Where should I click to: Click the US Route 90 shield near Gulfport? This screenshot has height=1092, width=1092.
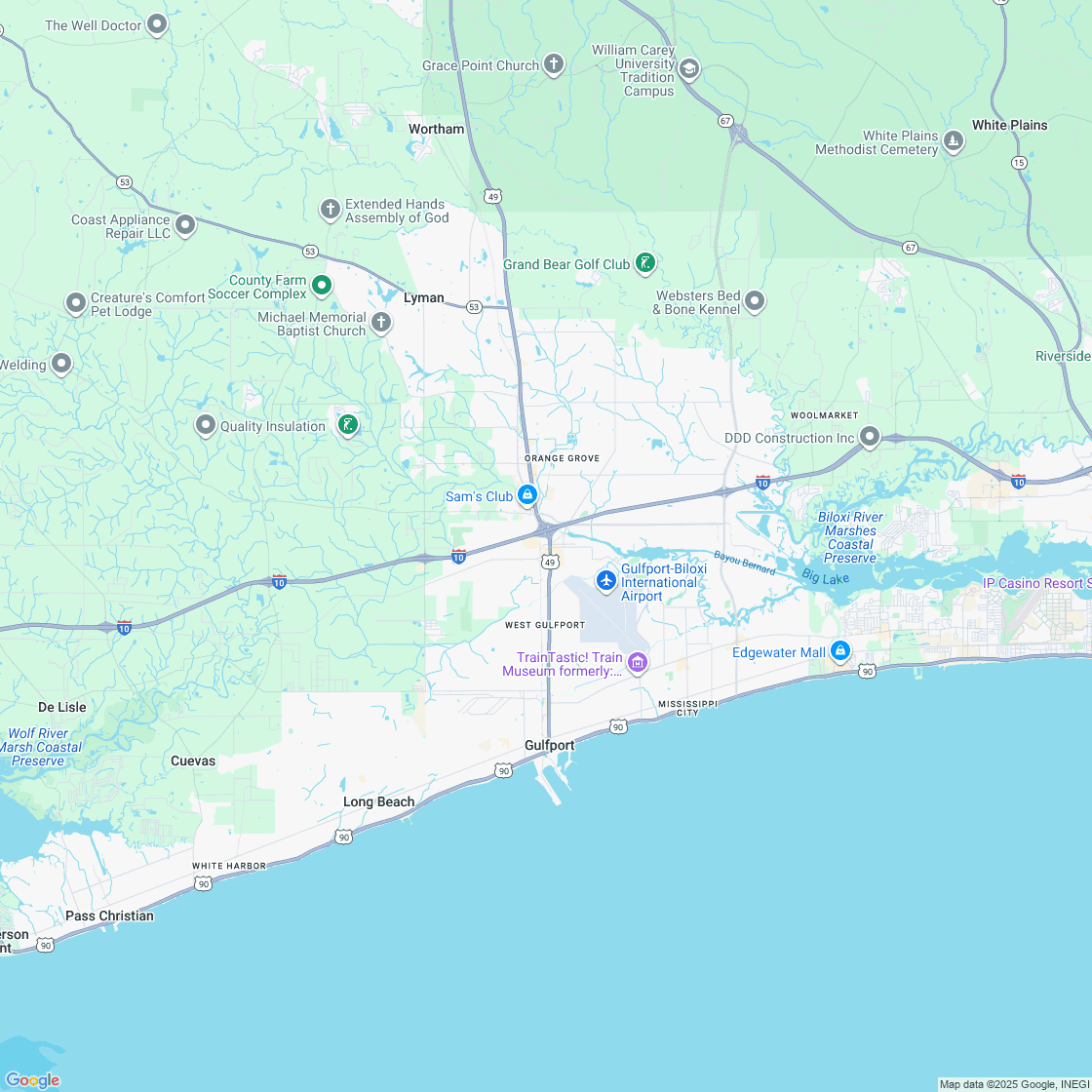[618, 726]
